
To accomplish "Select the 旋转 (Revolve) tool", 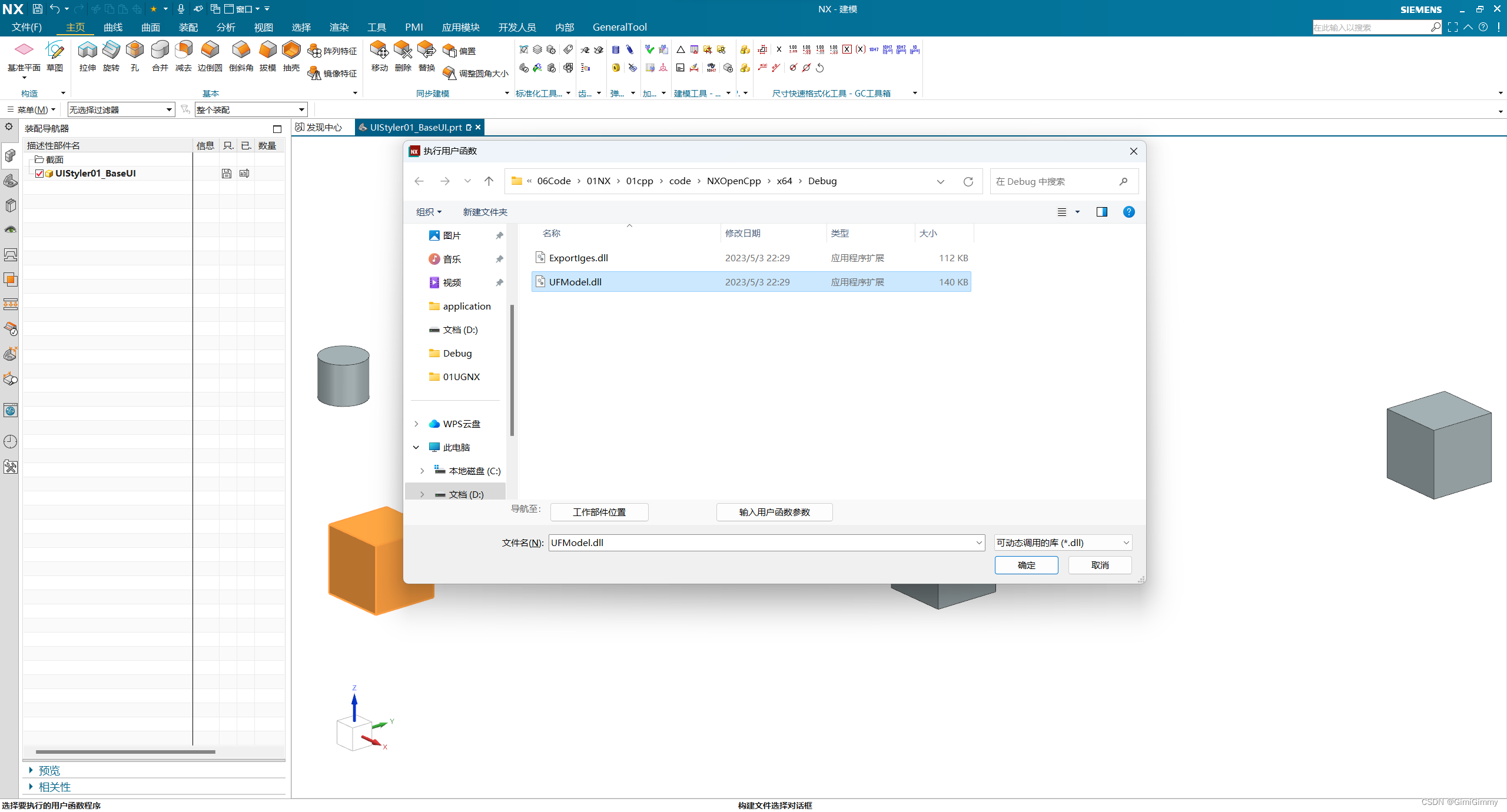I will click(111, 56).
